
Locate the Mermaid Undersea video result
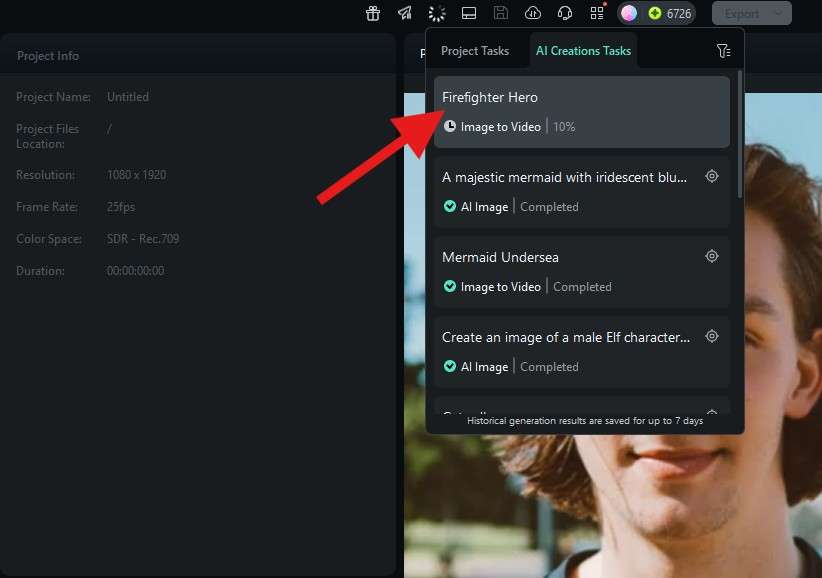(x=711, y=256)
